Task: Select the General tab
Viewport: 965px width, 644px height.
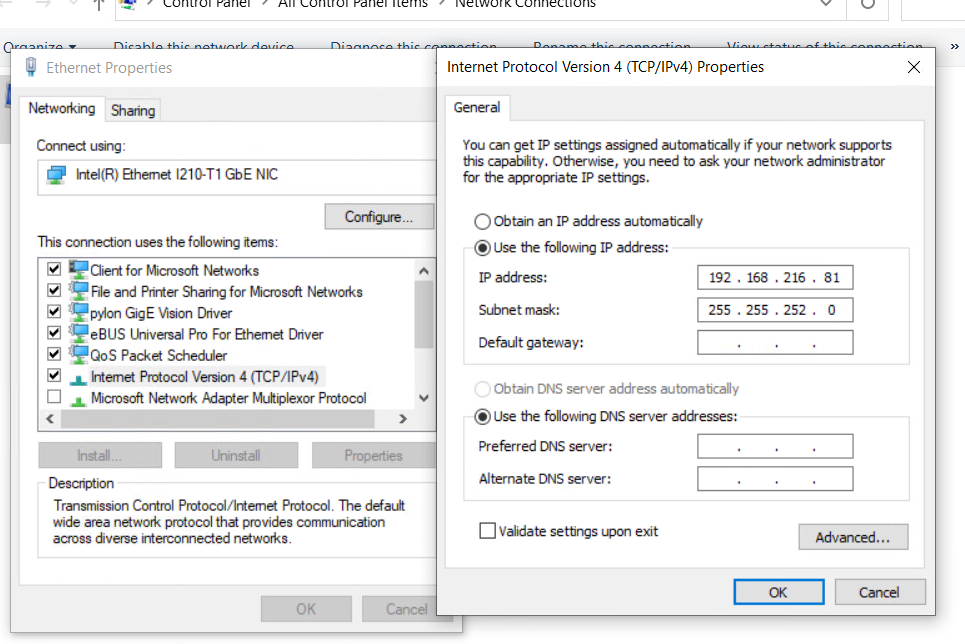Action: pyautogui.click(x=477, y=108)
